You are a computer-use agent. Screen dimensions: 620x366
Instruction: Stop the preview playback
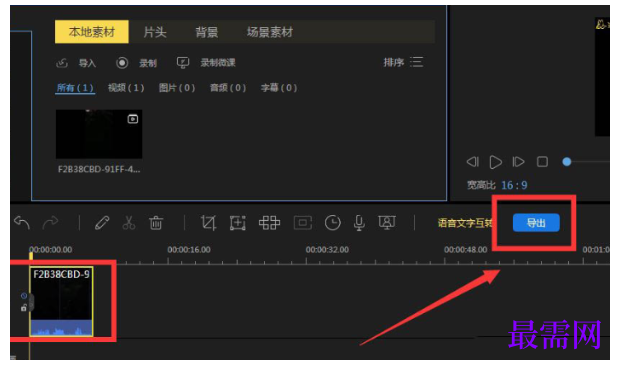[542, 162]
